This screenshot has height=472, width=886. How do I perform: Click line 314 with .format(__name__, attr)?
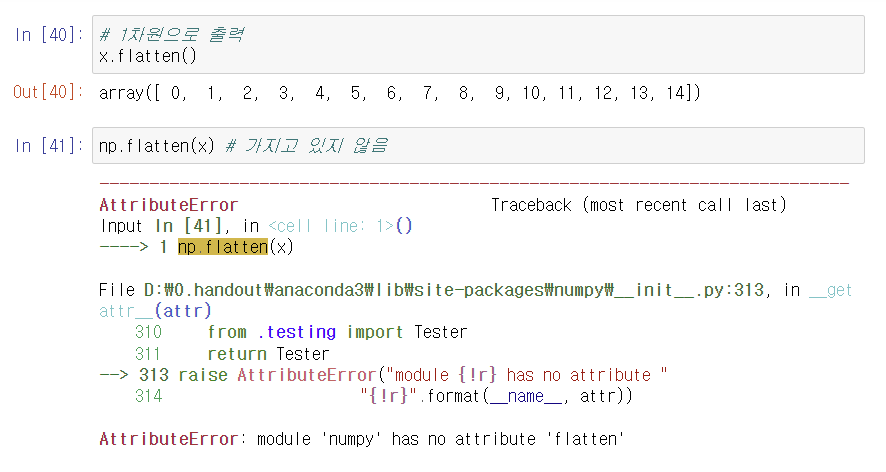[x=384, y=396]
